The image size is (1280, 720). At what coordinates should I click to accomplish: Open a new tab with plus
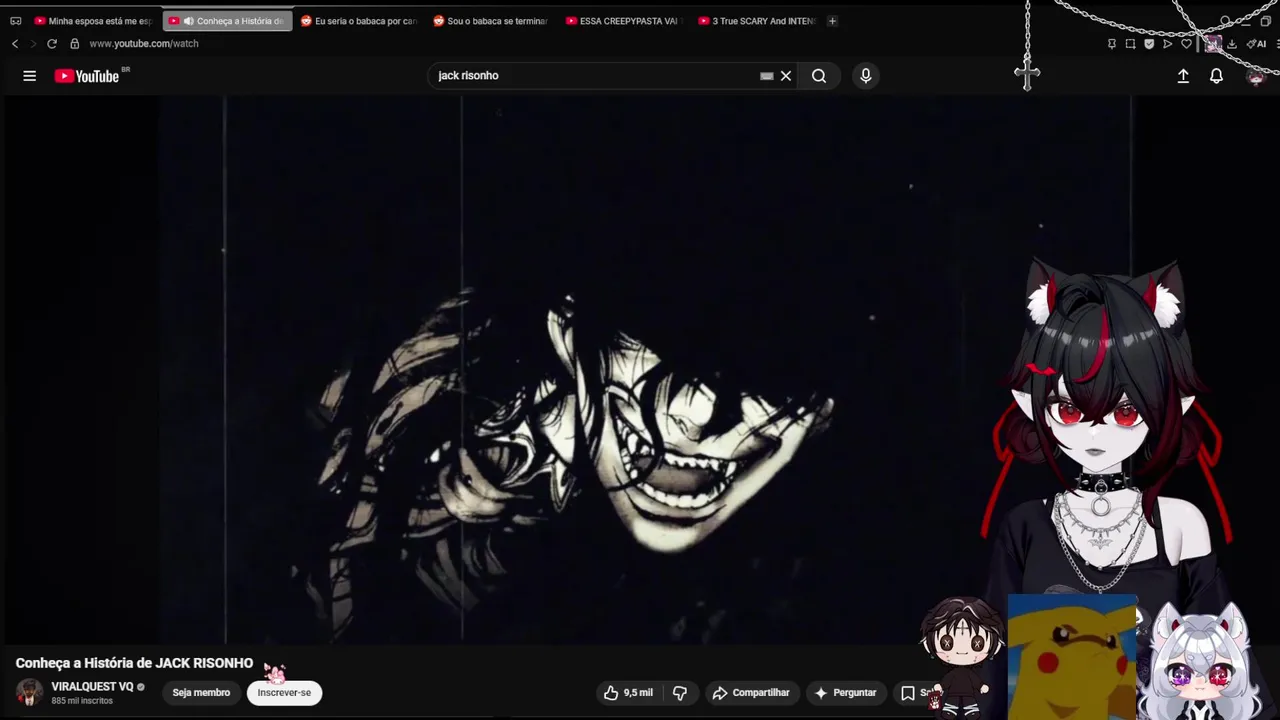click(832, 21)
